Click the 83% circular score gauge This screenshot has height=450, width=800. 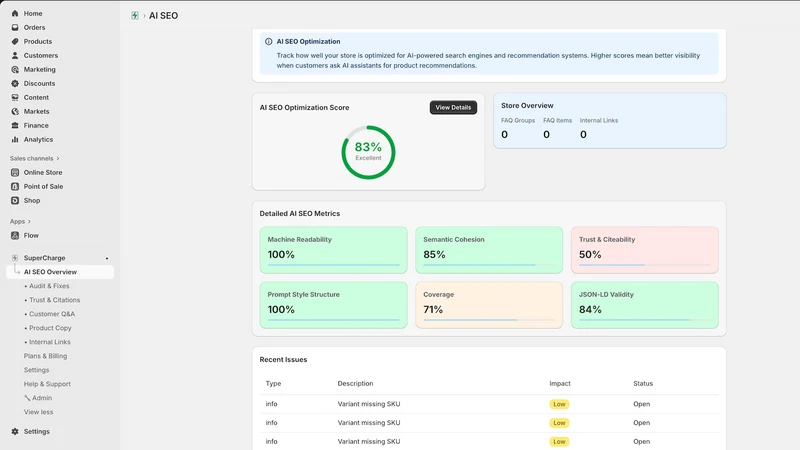point(368,152)
